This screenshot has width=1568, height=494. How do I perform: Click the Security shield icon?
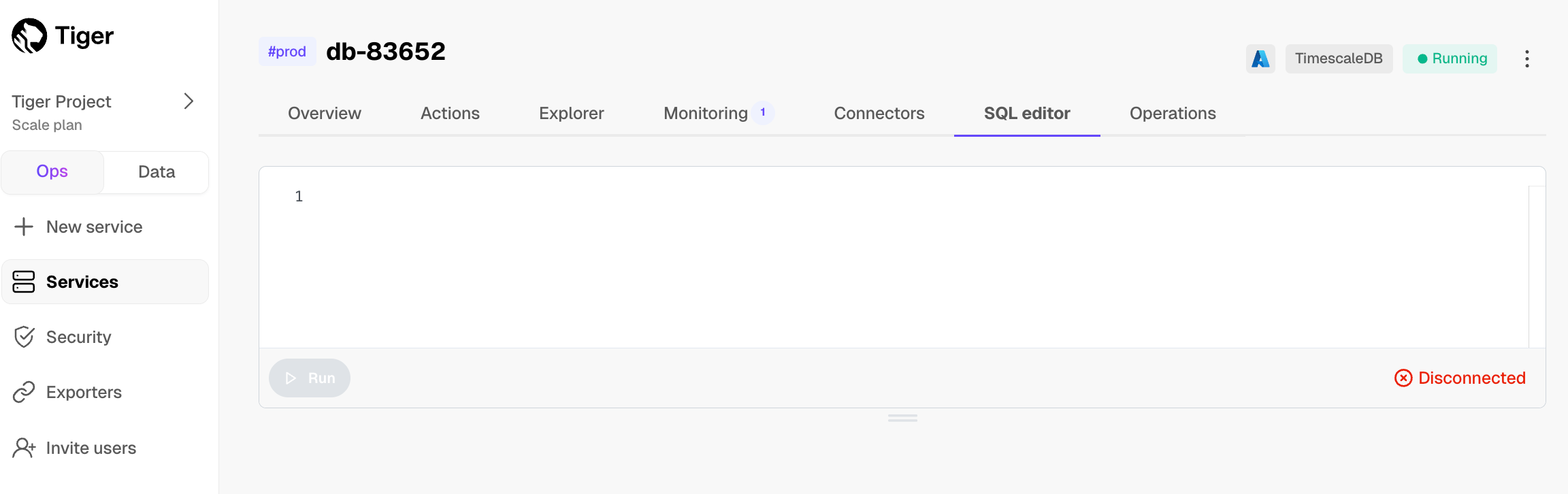24,337
